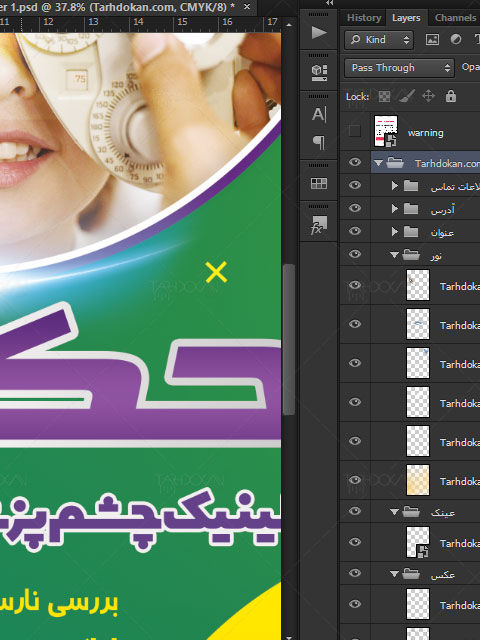Close the document tab
This screenshot has width=480, height=640.
click(247, 7)
